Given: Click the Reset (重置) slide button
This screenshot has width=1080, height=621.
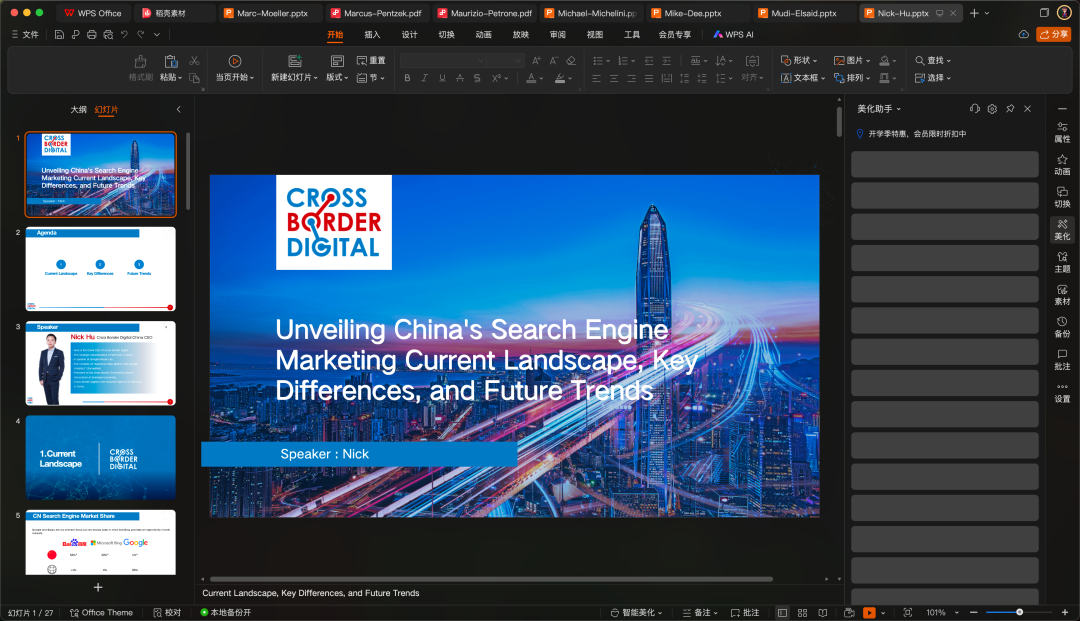Looking at the screenshot, I should click(x=371, y=61).
